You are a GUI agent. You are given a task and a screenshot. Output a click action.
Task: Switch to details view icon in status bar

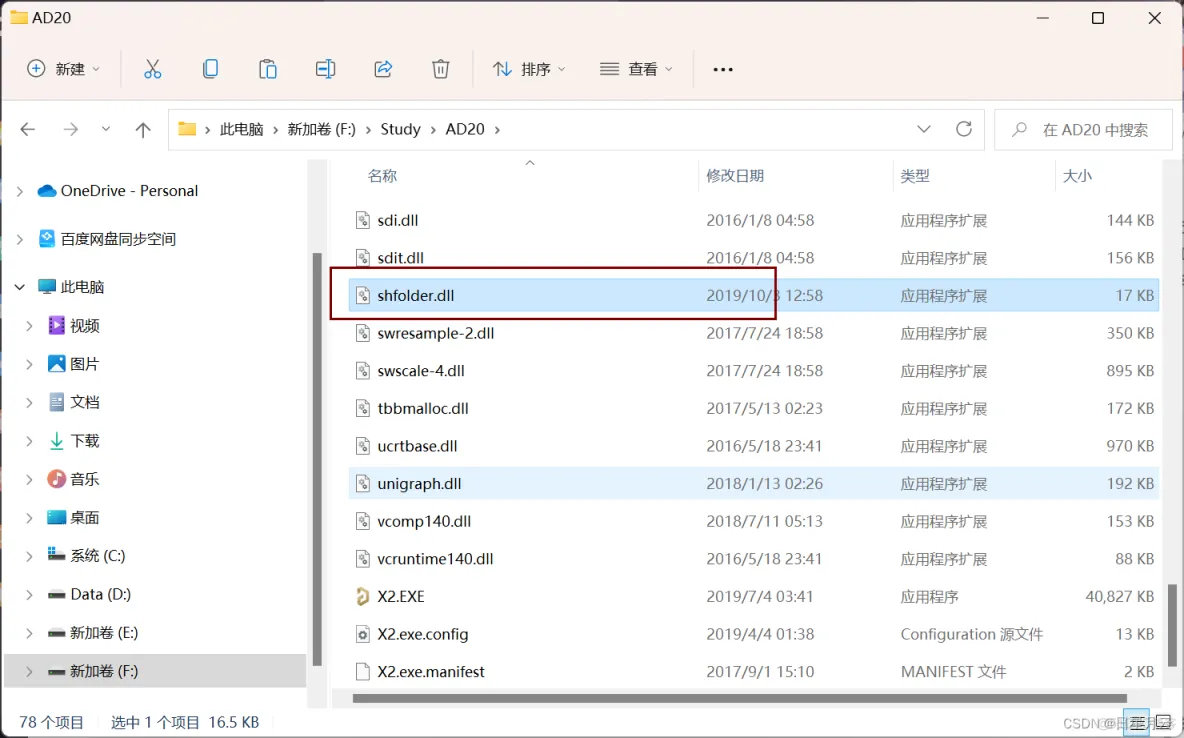1136,723
